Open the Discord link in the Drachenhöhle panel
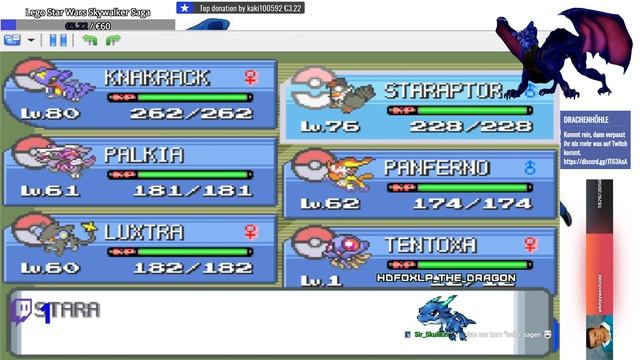Screen dimensions: 640x360 (x=595, y=162)
